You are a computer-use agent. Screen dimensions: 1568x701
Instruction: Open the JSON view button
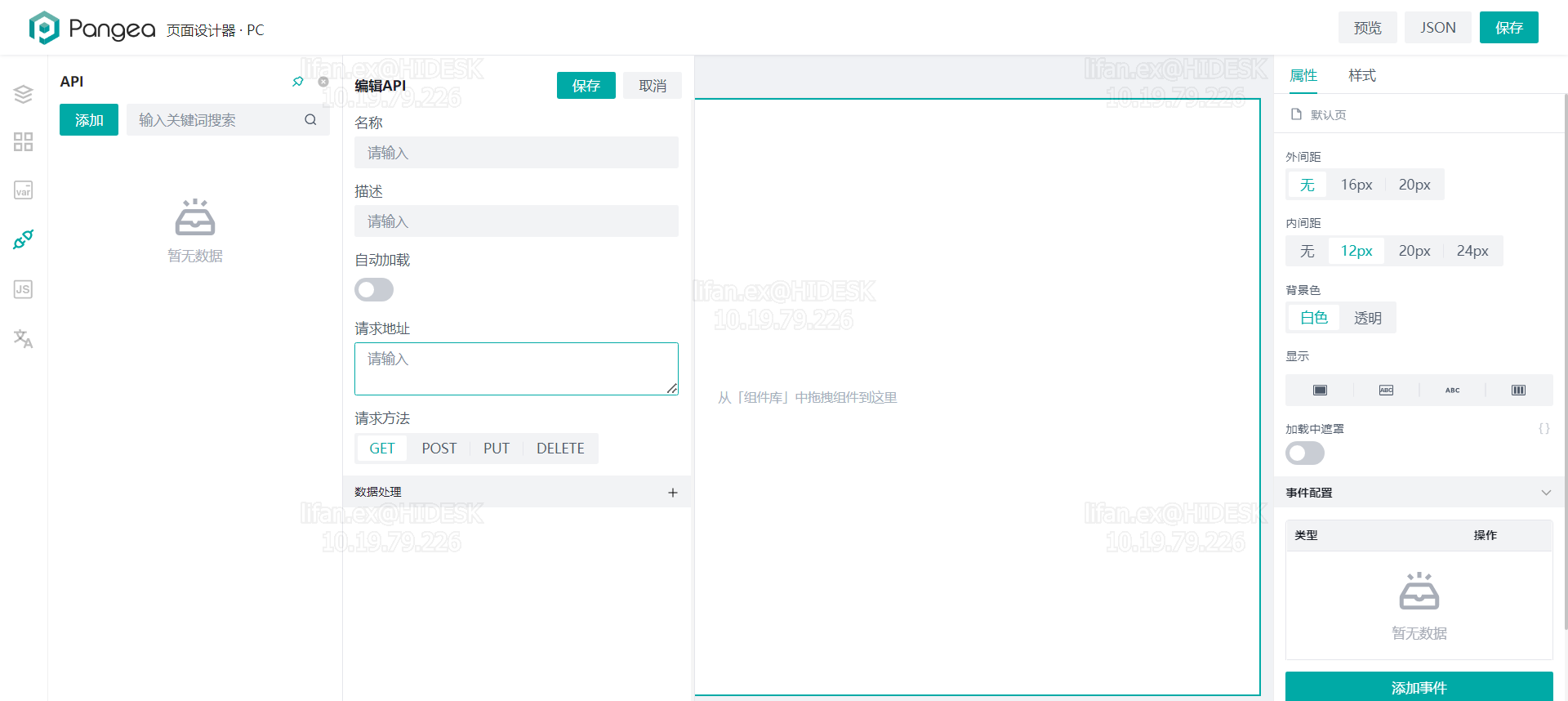(1438, 28)
